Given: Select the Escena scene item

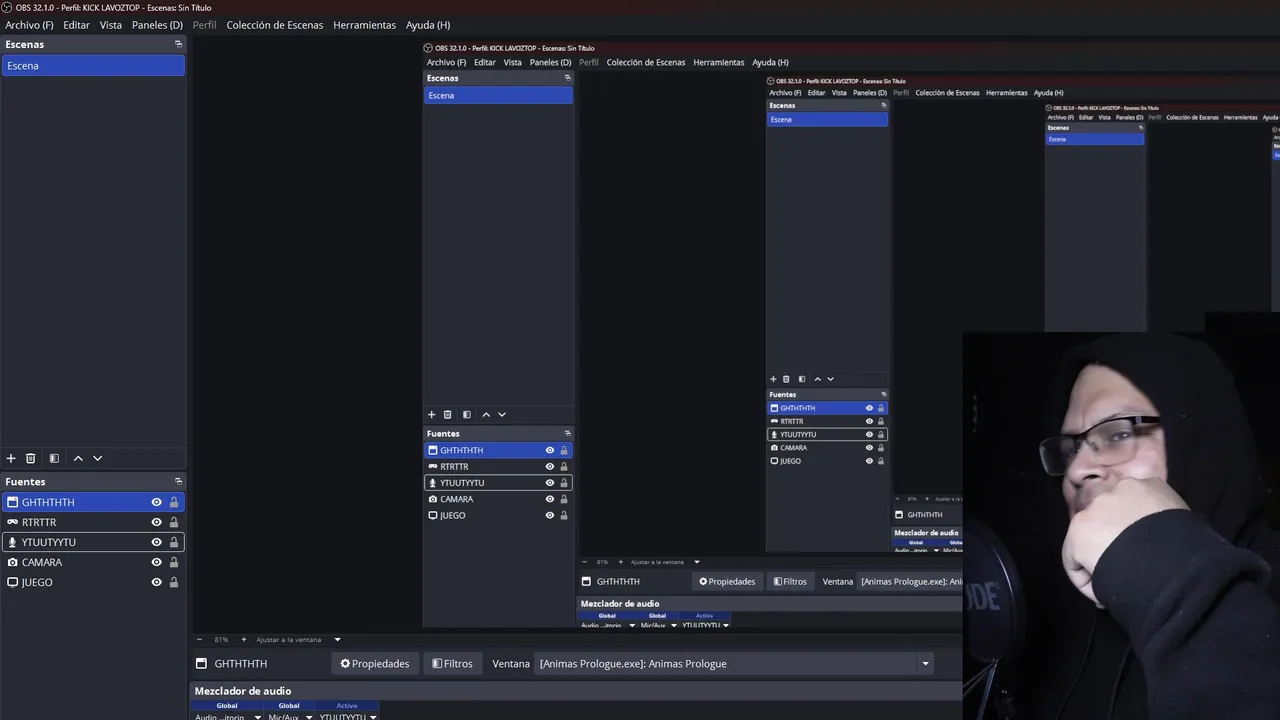Looking at the screenshot, I should (93, 66).
